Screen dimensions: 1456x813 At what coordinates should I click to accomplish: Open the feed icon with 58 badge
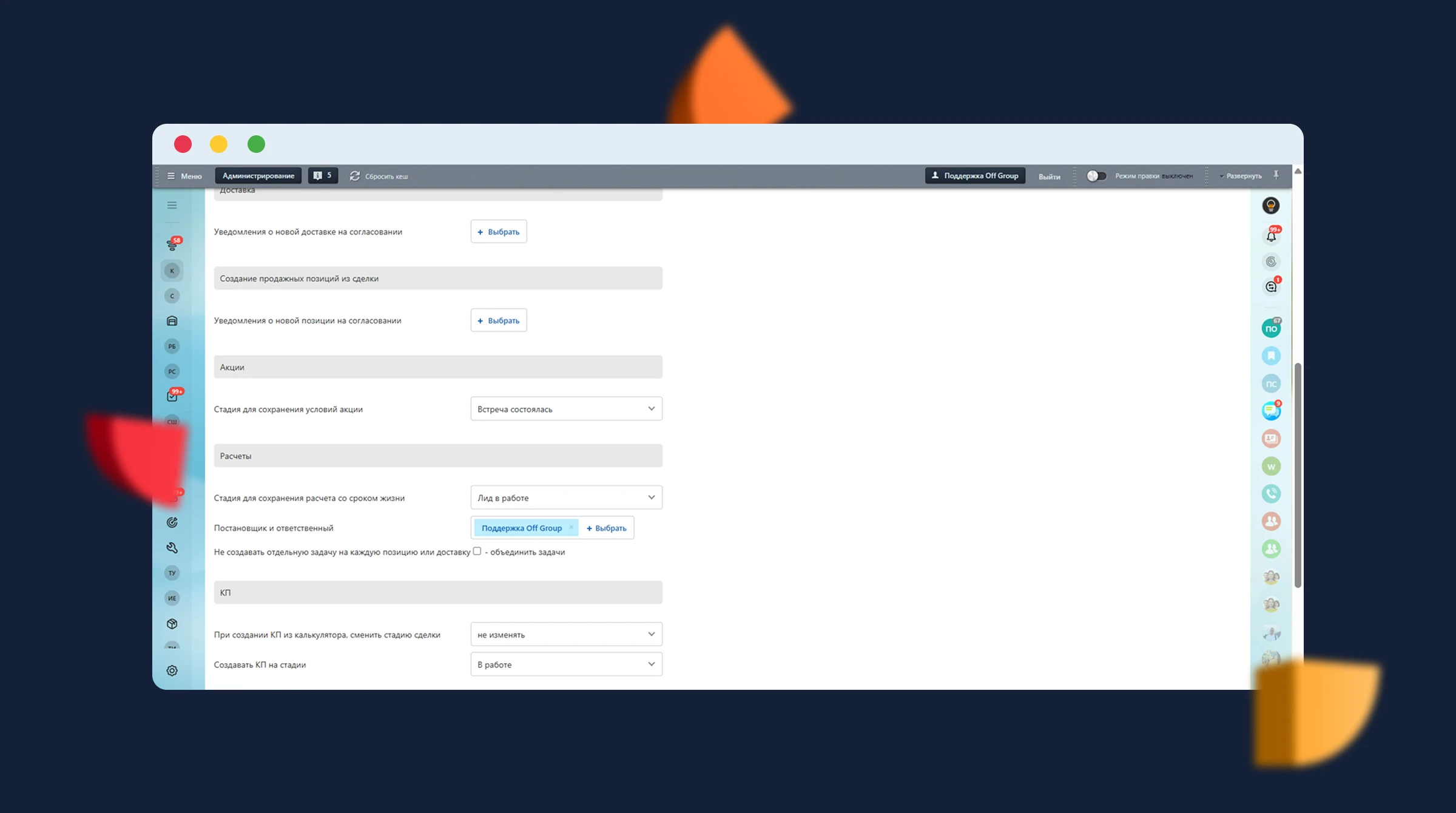(x=172, y=245)
